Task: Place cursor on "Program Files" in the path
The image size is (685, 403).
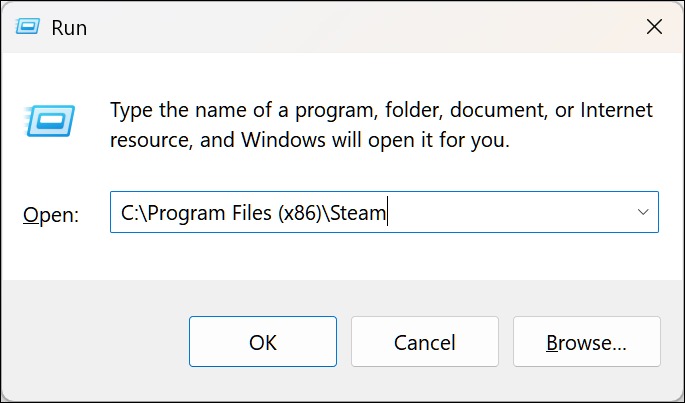Action: coord(210,213)
